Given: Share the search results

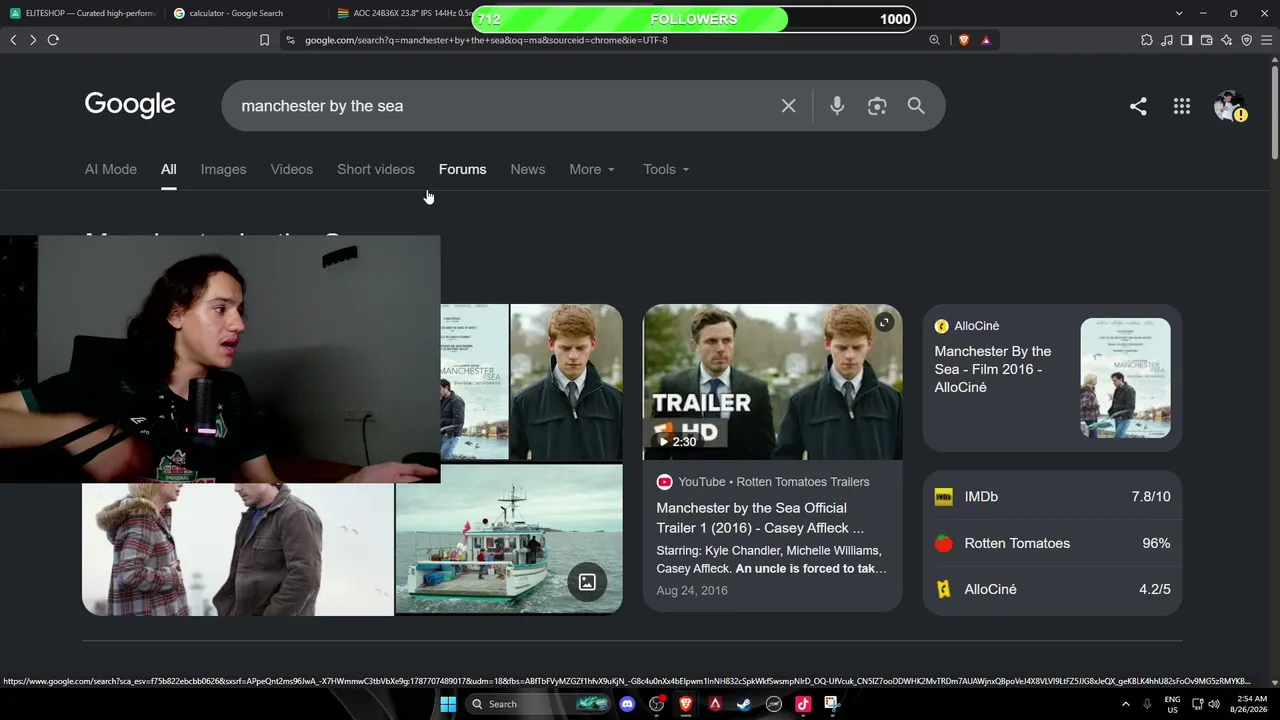Looking at the screenshot, I should [x=1138, y=106].
